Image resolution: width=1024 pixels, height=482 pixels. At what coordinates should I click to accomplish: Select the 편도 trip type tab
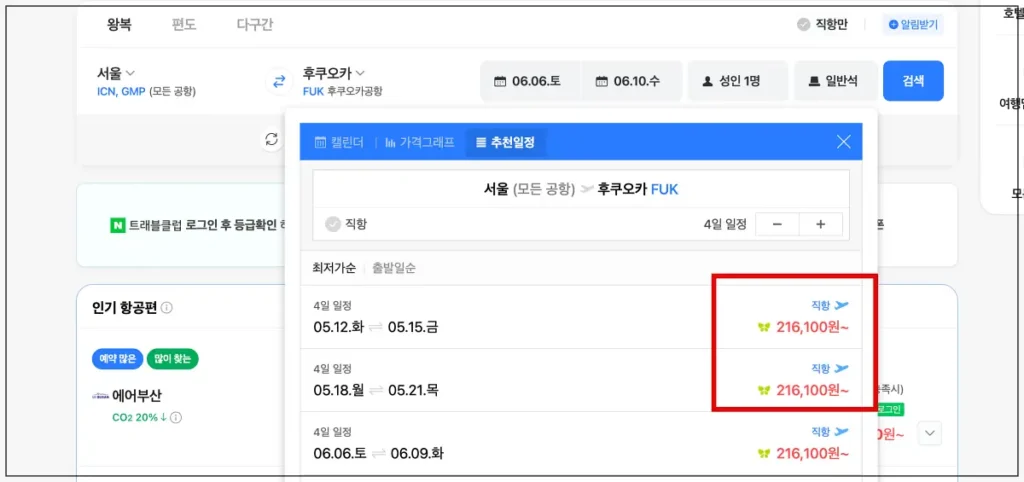184,25
